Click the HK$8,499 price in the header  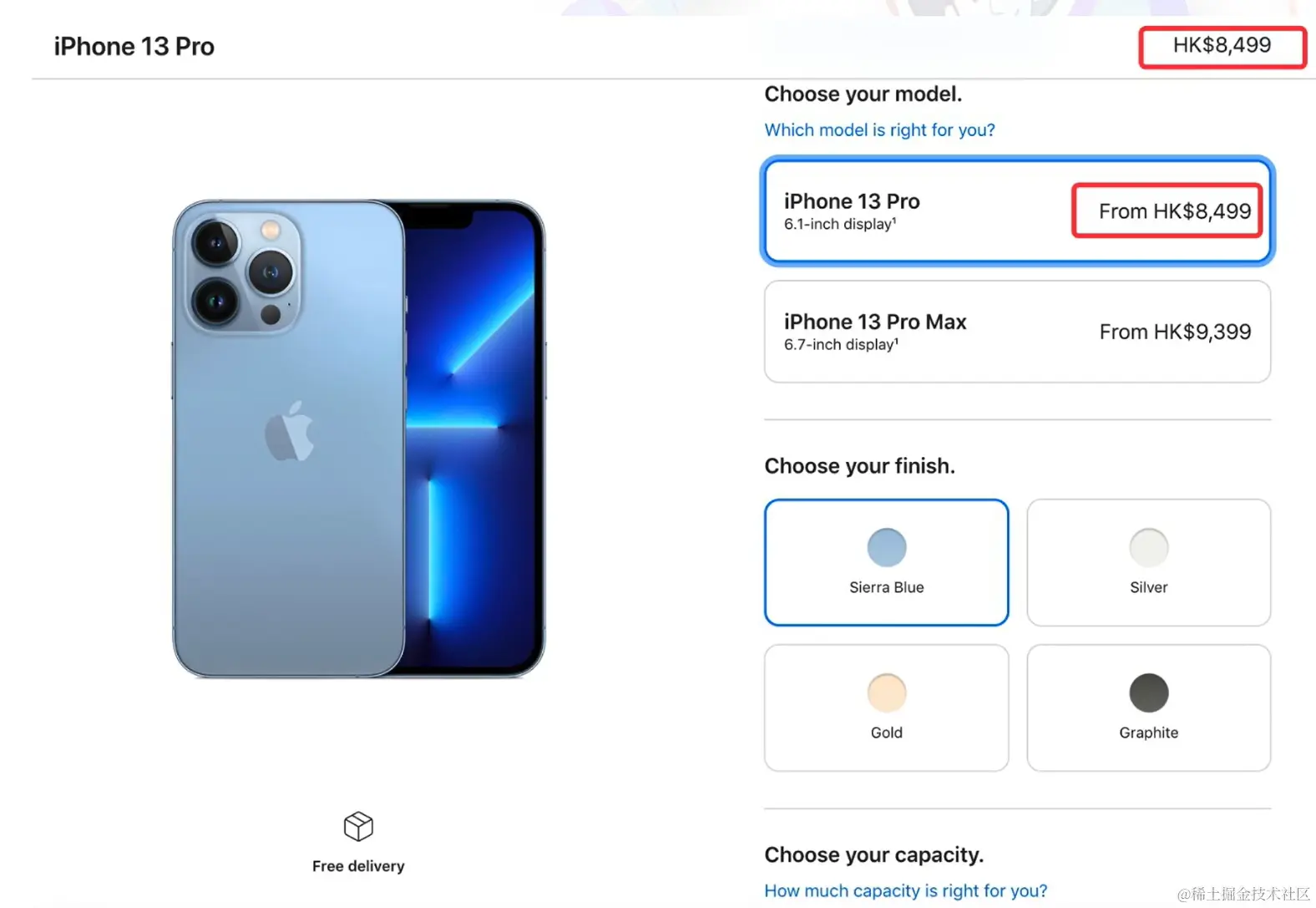1222,46
